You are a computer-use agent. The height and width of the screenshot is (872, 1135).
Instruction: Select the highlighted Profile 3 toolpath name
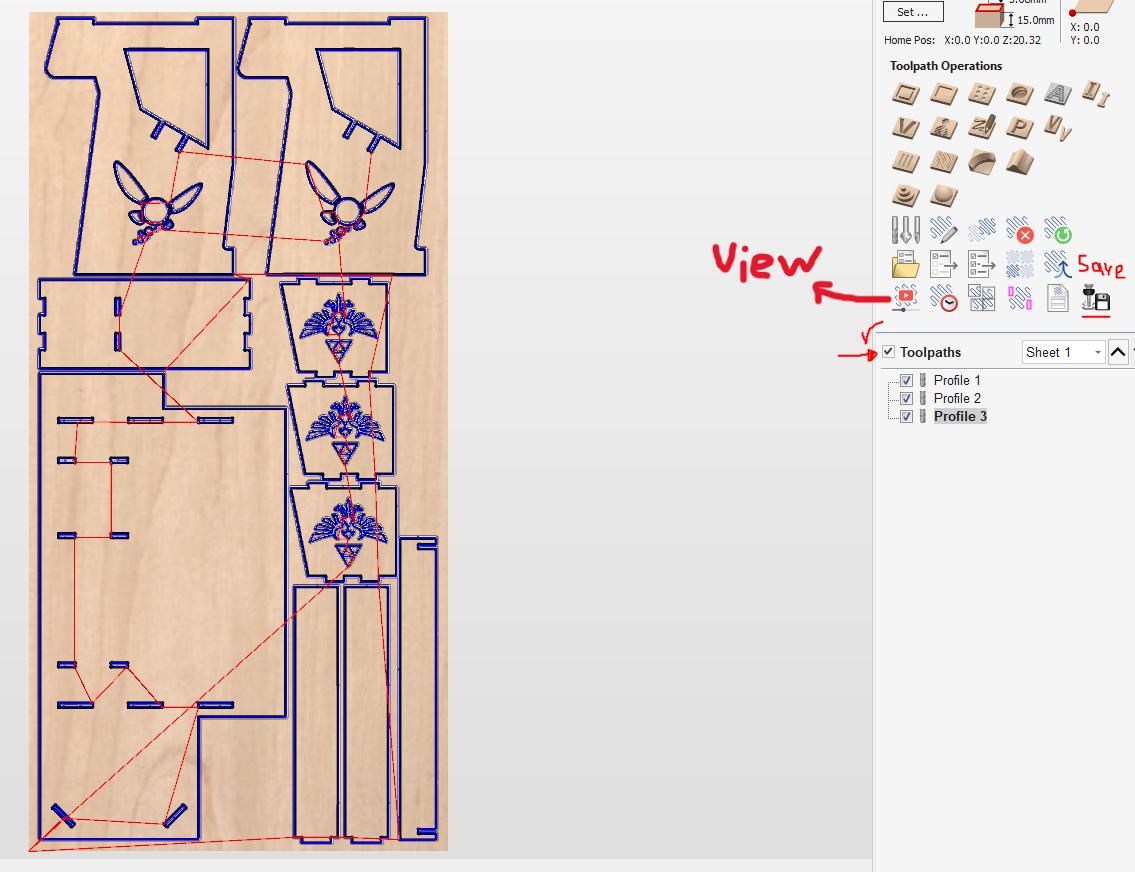(x=960, y=416)
